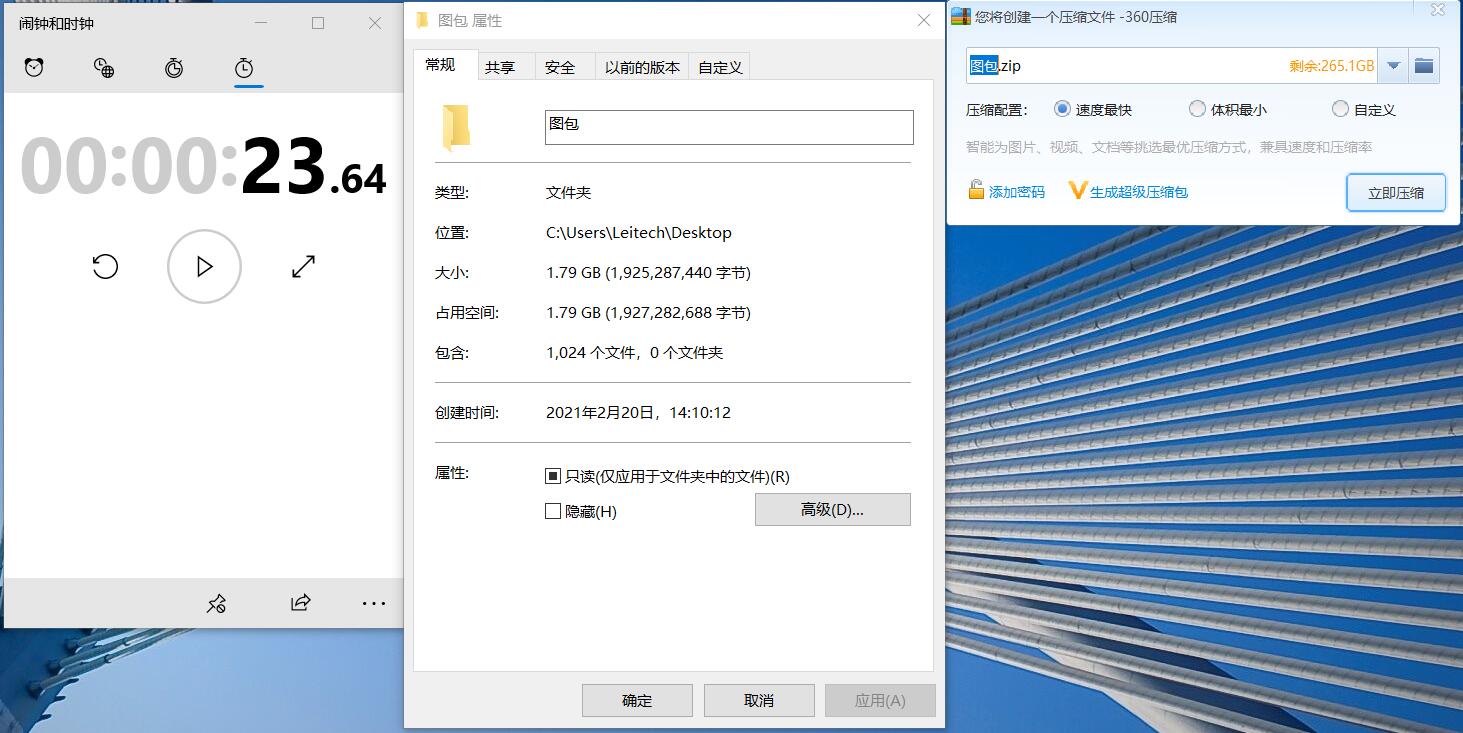Image resolution: width=1463 pixels, height=733 pixels.
Task: Select the 速度最快 compression option
Action: click(1063, 109)
